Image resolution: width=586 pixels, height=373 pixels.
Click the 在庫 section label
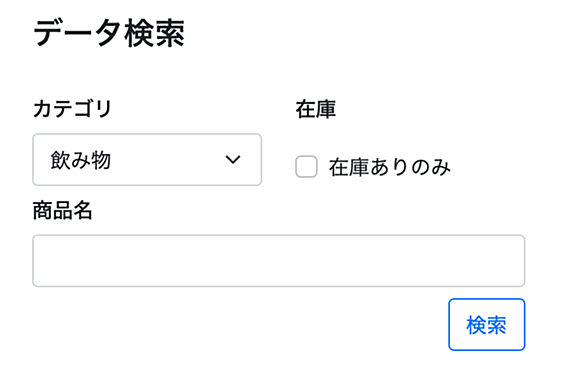click(x=316, y=109)
